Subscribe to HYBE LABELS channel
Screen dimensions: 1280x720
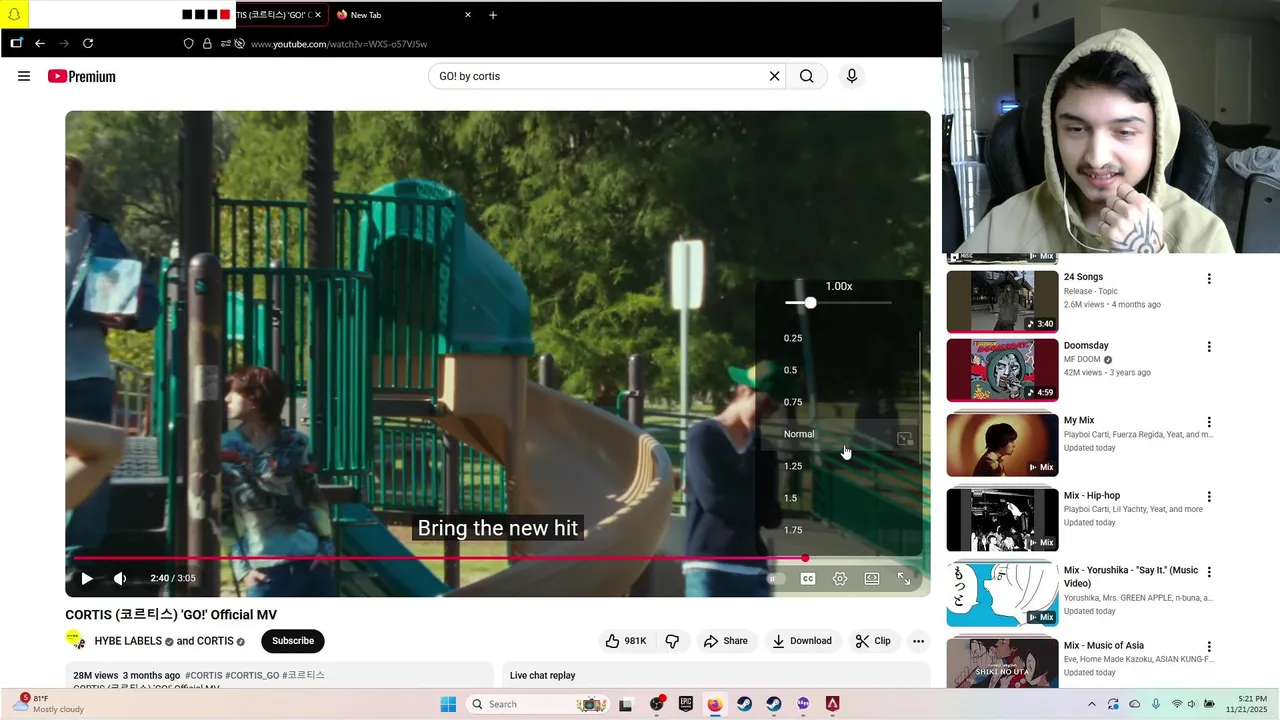pyautogui.click(x=293, y=641)
